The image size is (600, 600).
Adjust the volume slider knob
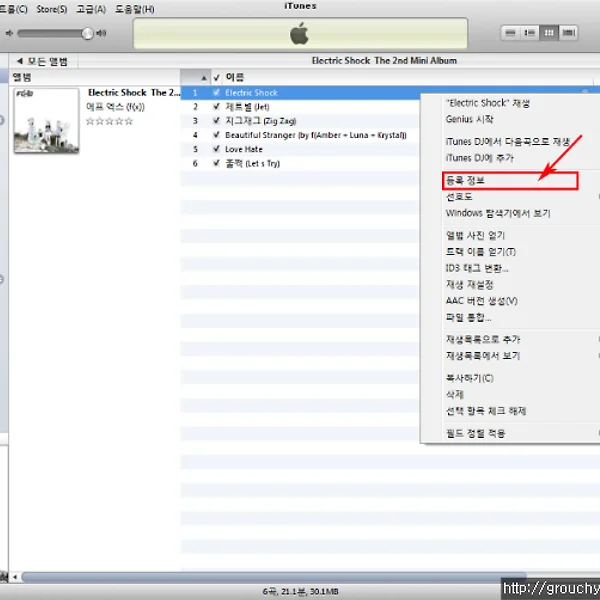pyautogui.click(x=88, y=33)
